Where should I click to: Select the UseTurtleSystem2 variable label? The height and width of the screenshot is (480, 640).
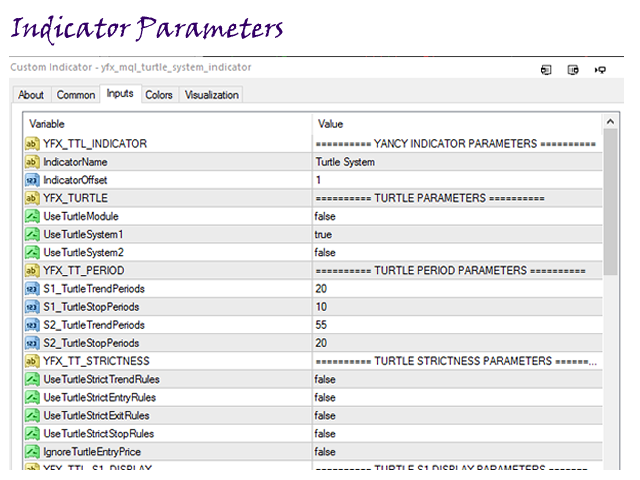(x=83, y=253)
